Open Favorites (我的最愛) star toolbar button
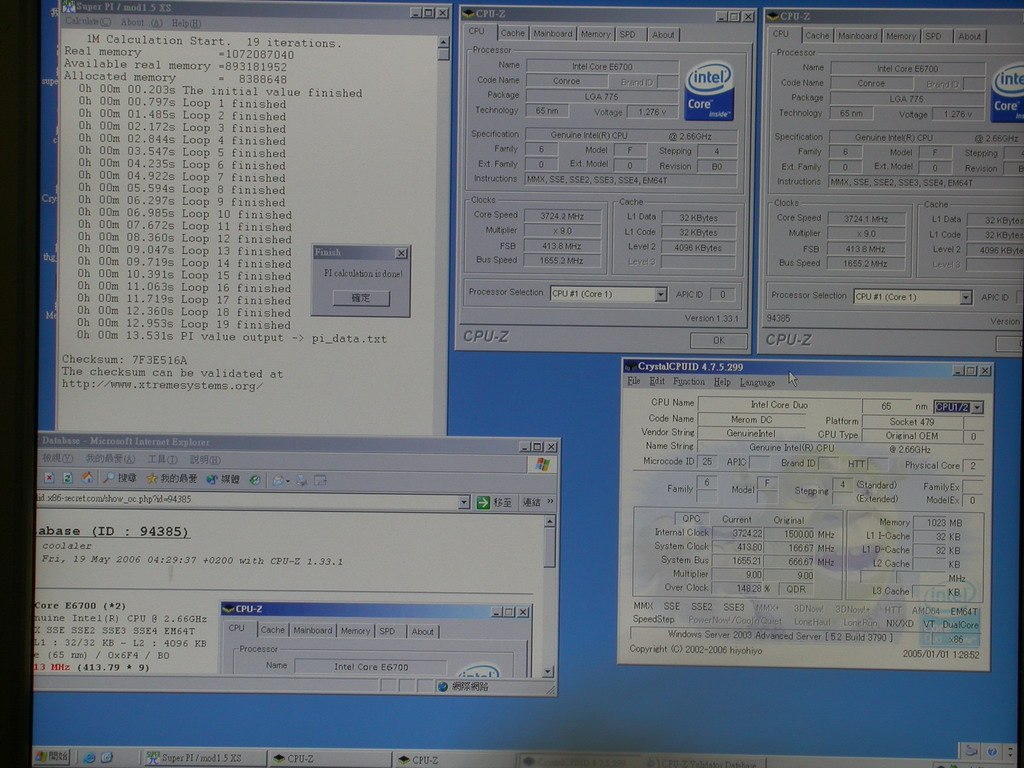This screenshot has height=768, width=1024. [172, 479]
